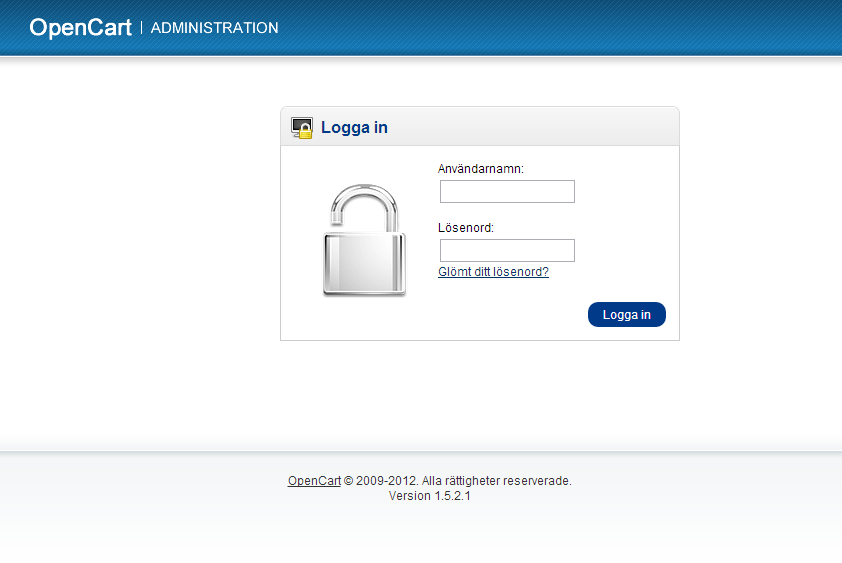
Task: Focus the Användarnamn input field
Action: [507, 191]
